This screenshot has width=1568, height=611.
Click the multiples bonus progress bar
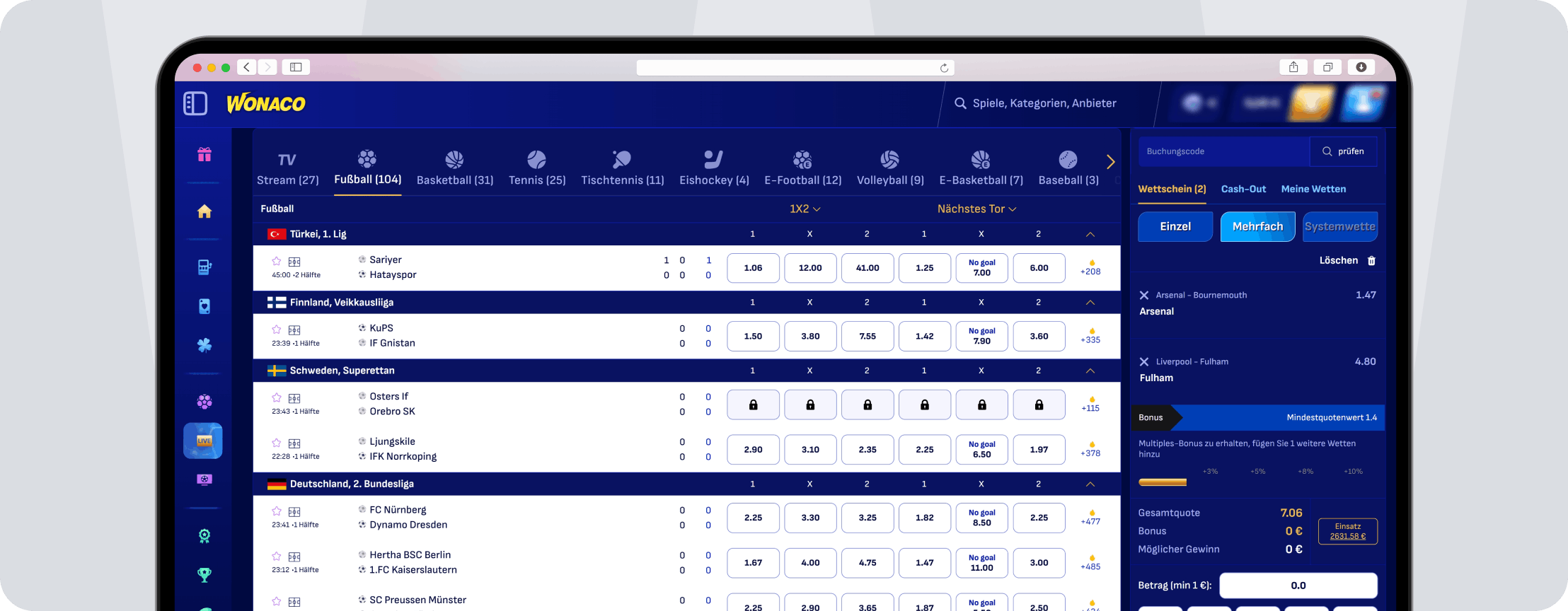(1163, 482)
